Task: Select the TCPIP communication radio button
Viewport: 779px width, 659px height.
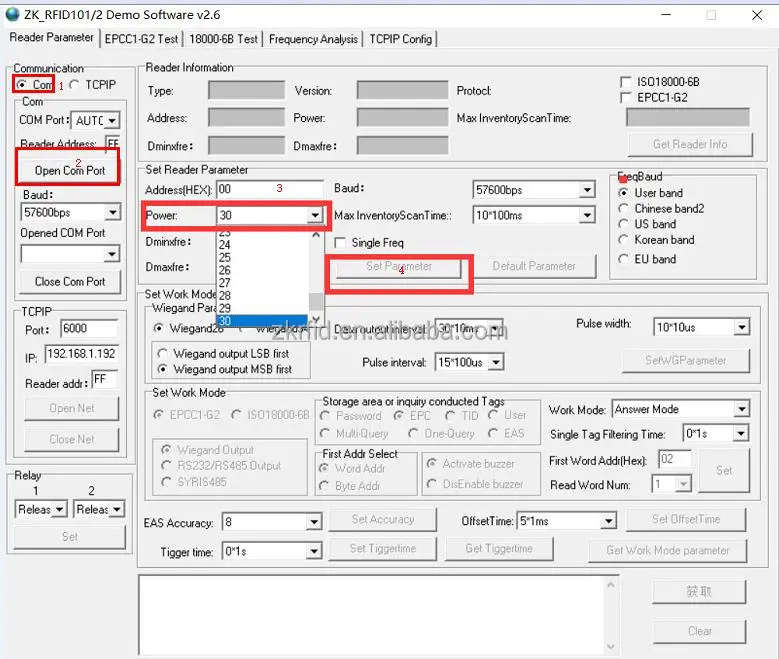Action: pyautogui.click(x=75, y=85)
